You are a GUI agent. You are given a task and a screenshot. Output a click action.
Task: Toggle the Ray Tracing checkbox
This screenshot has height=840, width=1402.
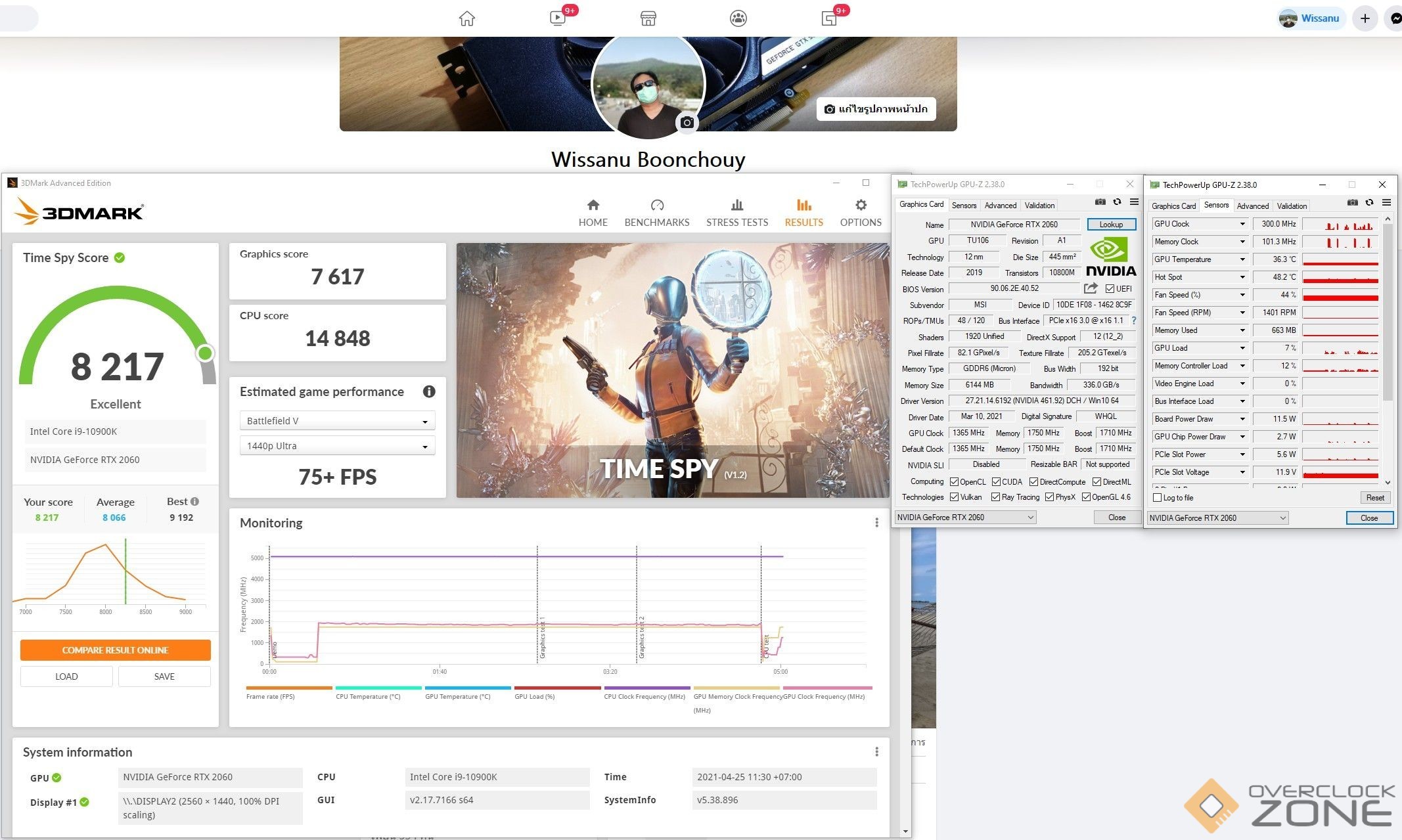[995, 497]
